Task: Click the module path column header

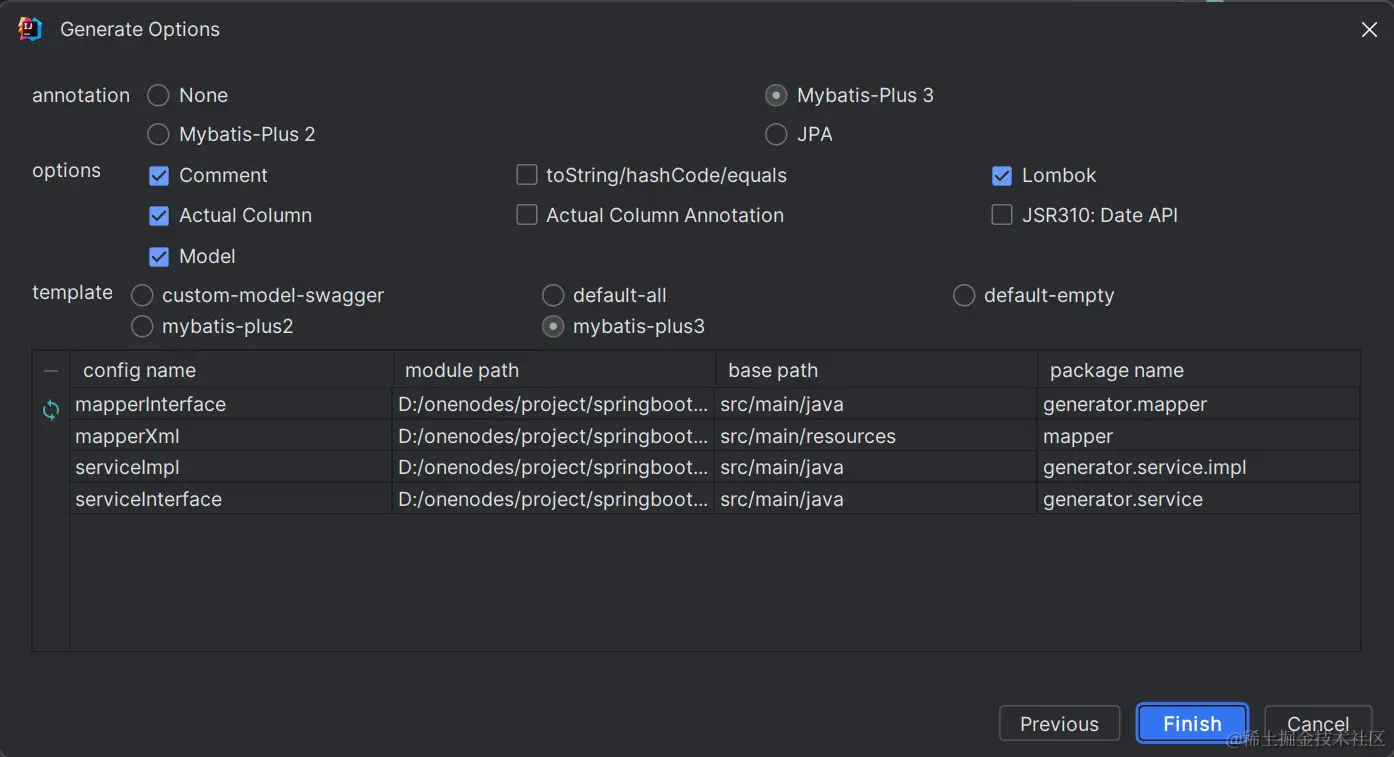Action: 554,370
